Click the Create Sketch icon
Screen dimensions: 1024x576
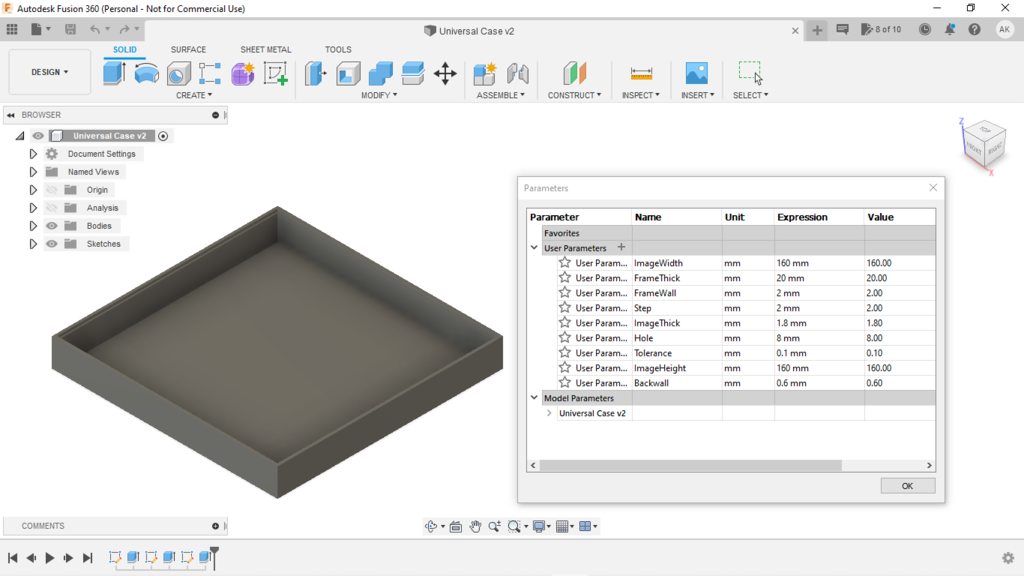pos(275,73)
